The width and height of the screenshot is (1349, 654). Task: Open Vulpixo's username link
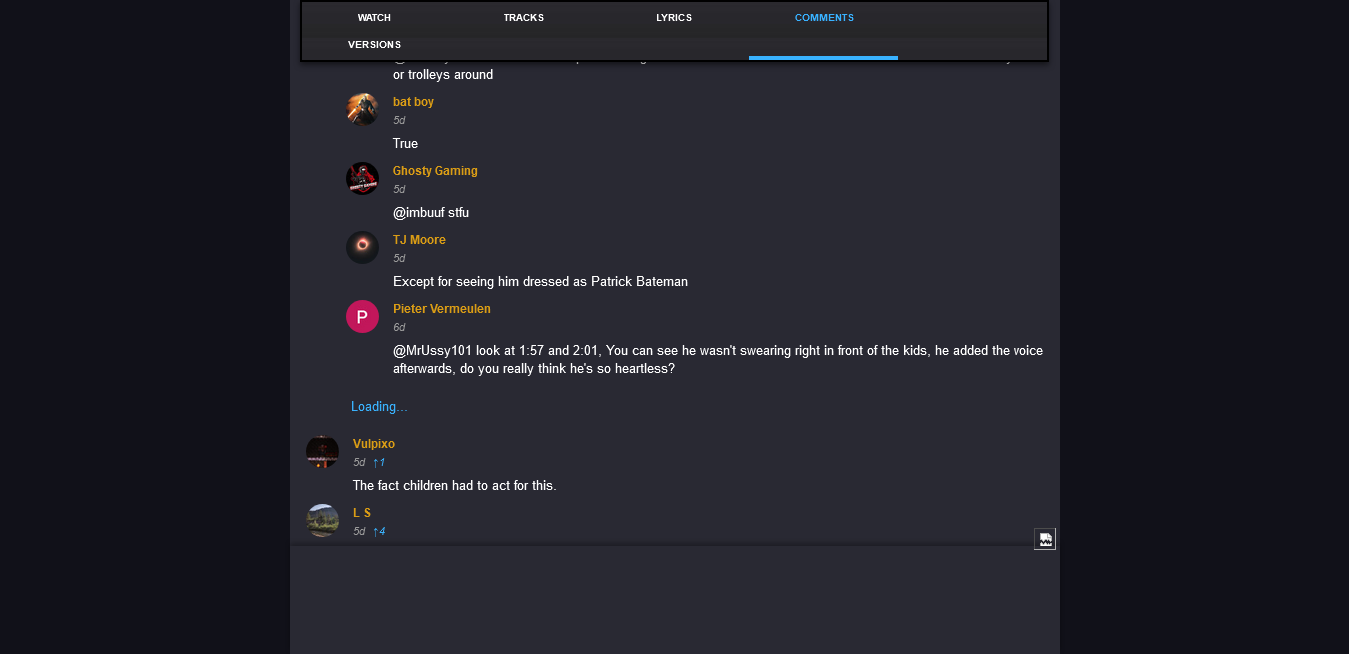tap(374, 444)
